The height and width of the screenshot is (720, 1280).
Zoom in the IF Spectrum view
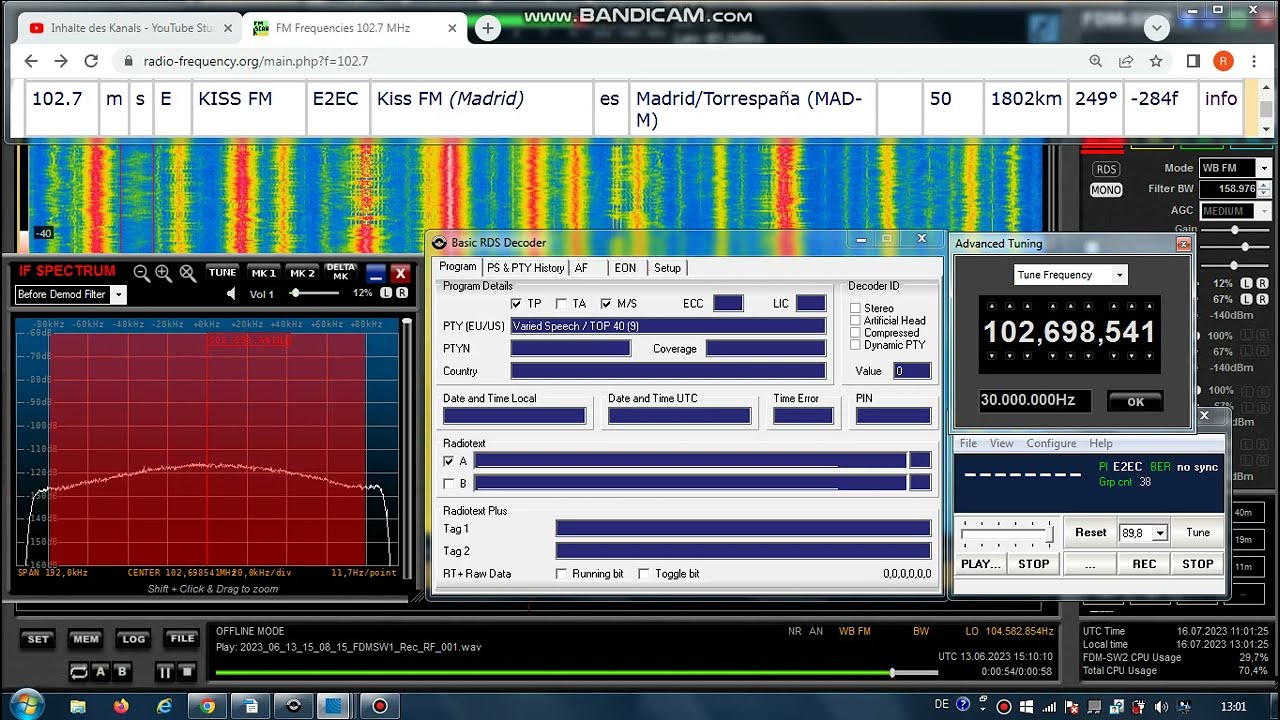click(164, 273)
